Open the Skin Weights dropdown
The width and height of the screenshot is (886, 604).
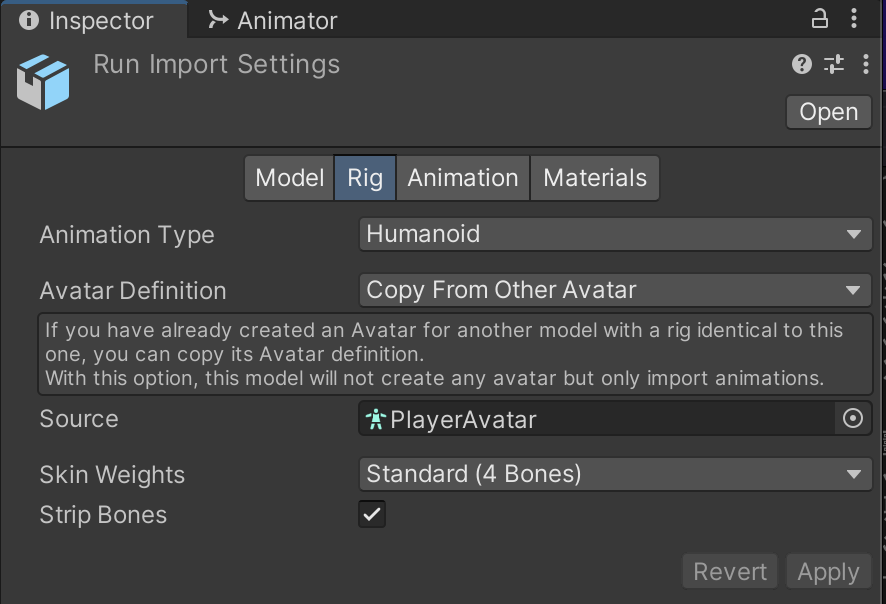point(615,474)
